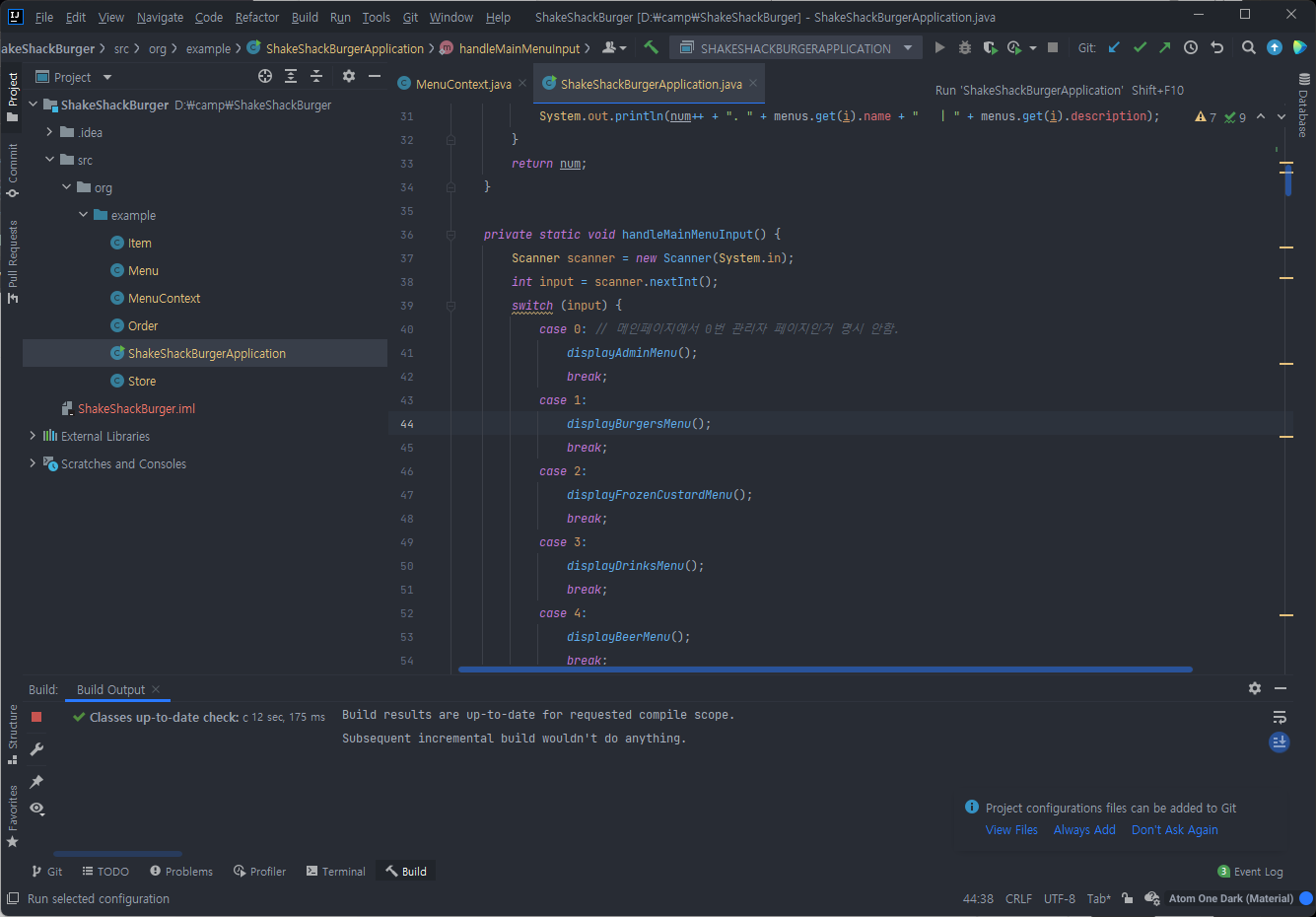Click the editor horizontal scrollbar
Screen dimensions: 1316x917
pos(825,670)
